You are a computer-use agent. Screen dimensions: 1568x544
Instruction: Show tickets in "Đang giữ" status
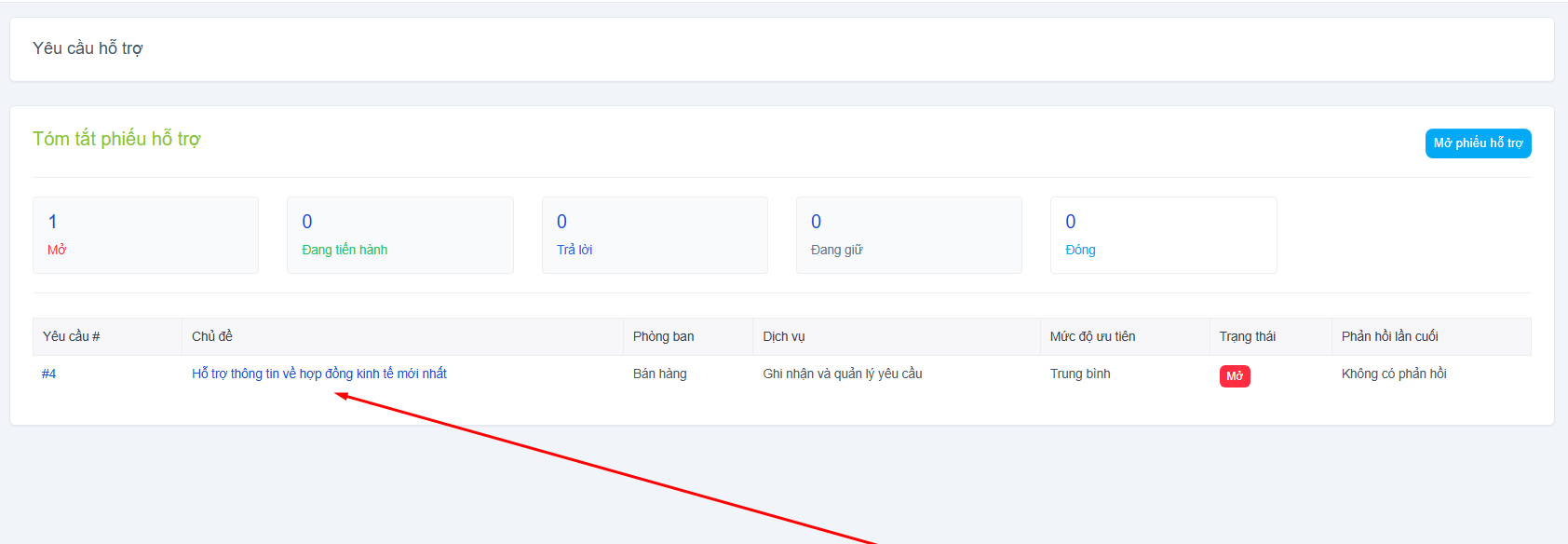(909, 235)
